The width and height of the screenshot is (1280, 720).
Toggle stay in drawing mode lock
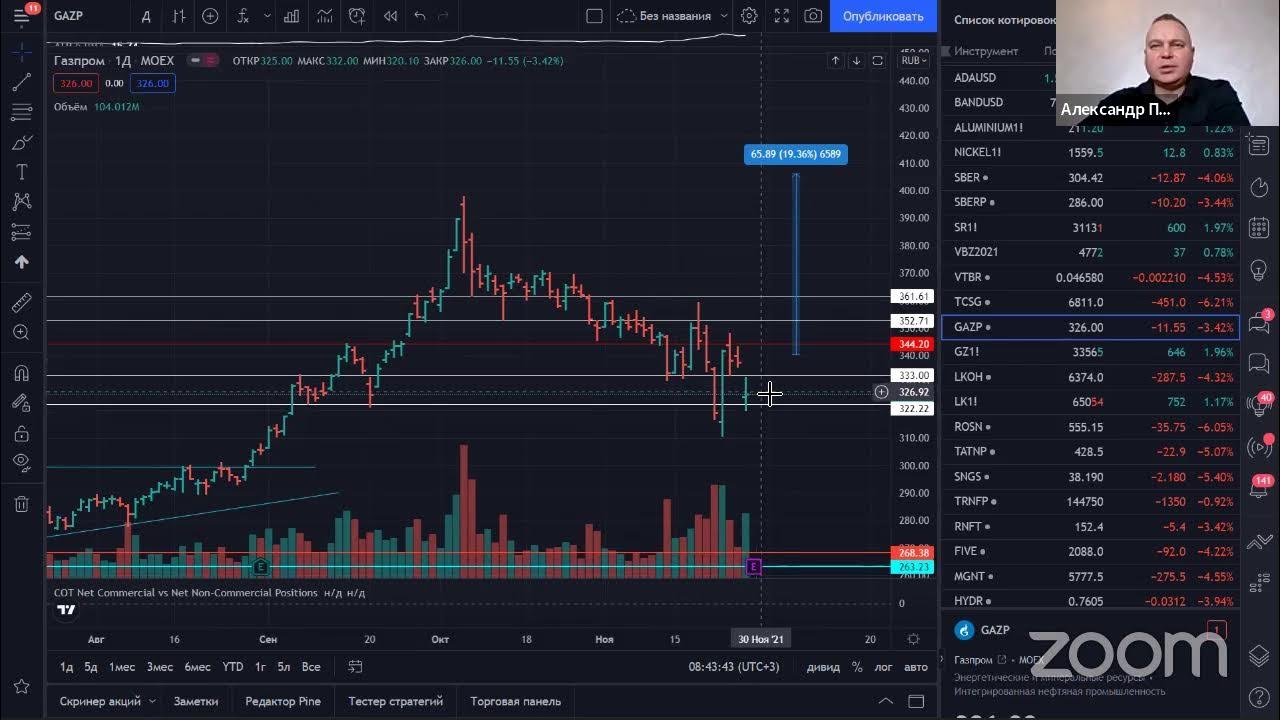pyautogui.click(x=21, y=402)
